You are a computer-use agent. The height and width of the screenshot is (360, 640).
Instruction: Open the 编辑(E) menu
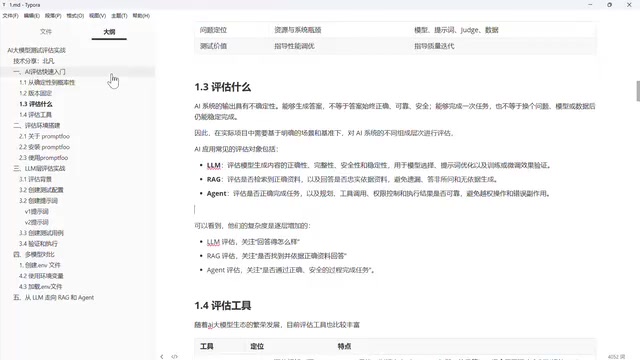pos(31,16)
